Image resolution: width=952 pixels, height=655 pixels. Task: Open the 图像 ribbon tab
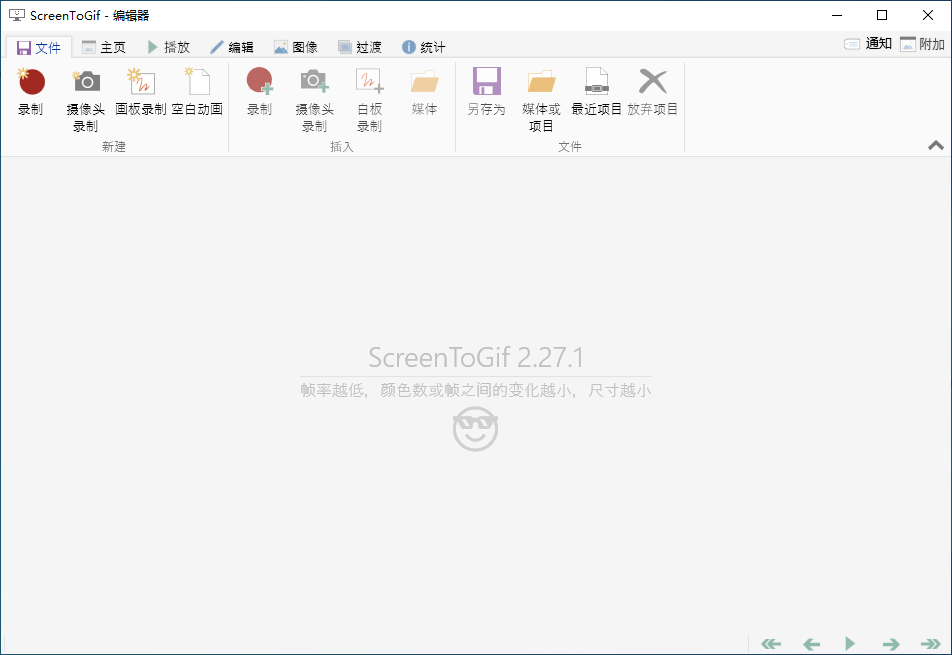[x=296, y=47]
